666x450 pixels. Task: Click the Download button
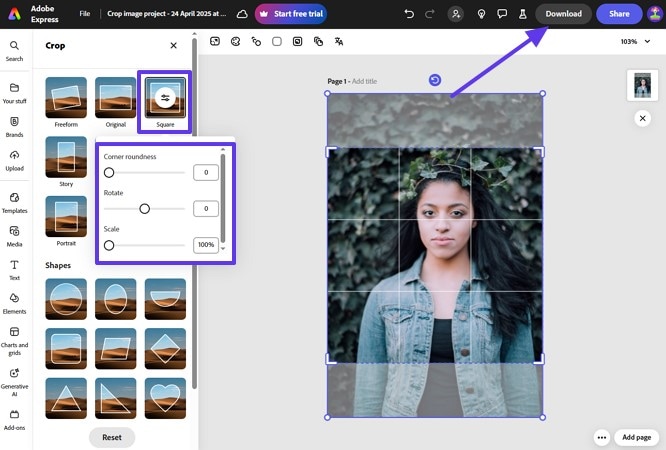click(x=563, y=14)
